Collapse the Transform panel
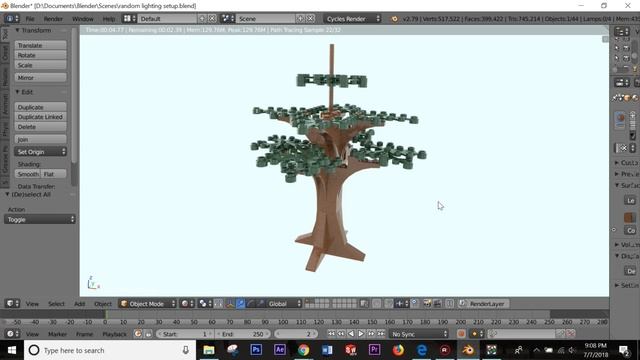 (x=17, y=30)
